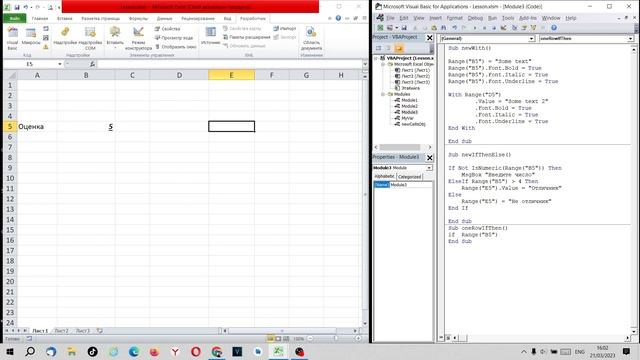Open the (General) object dropdown
This screenshot has width=640, height=360.
pyautogui.click(x=531, y=38)
